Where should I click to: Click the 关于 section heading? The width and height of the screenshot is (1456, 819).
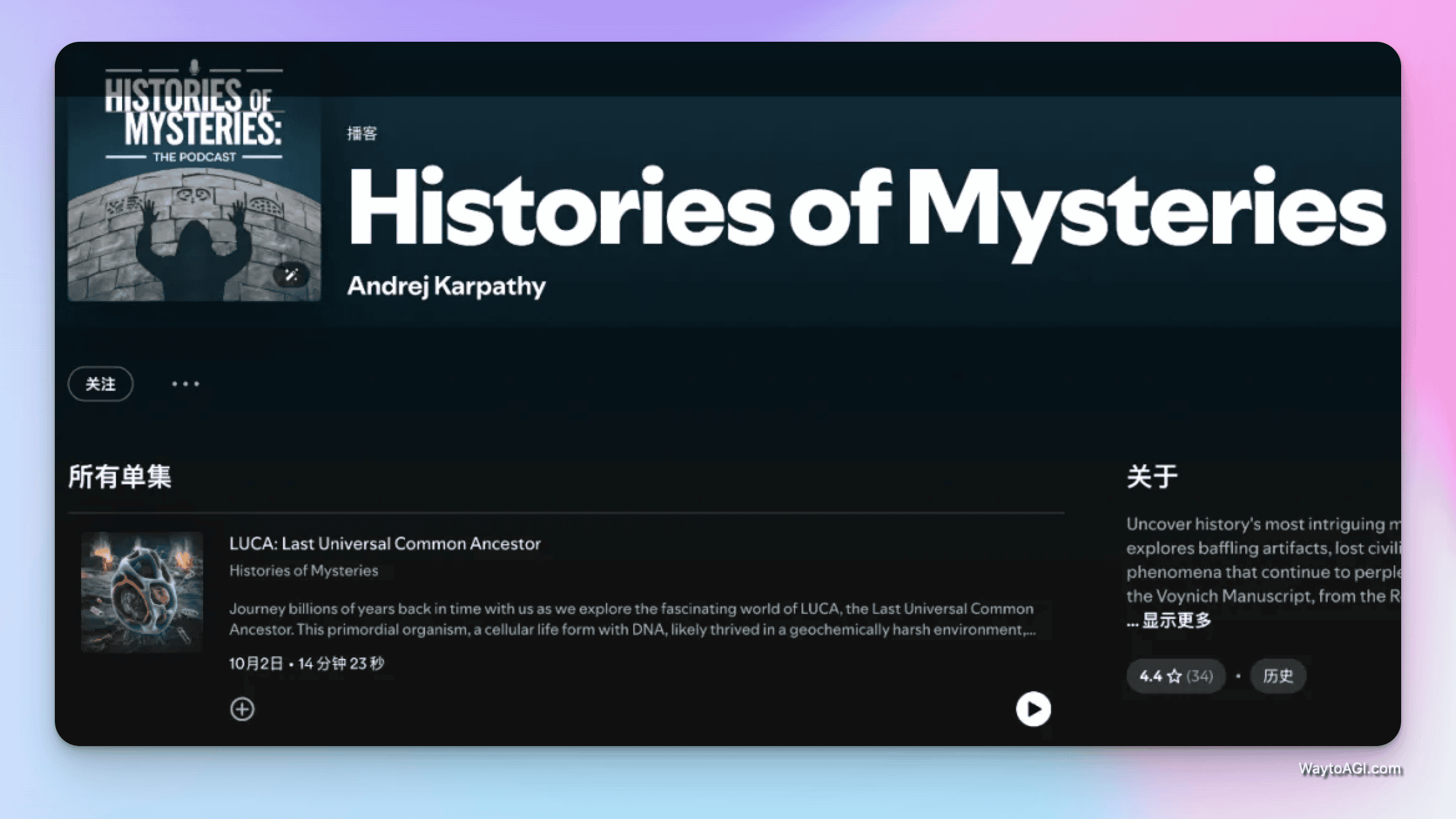pyautogui.click(x=1152, y=477)
